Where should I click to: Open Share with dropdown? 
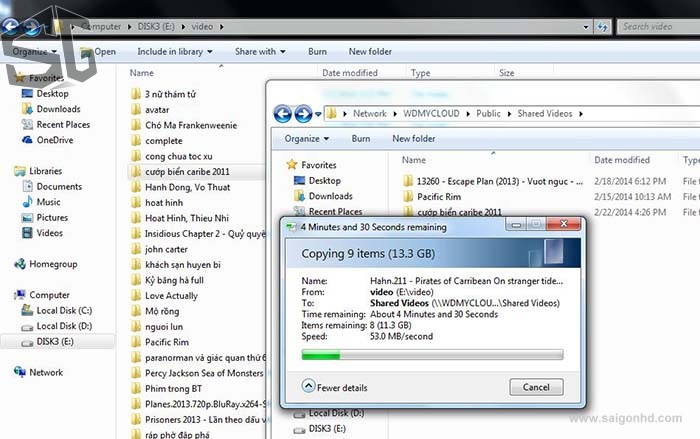260,52
